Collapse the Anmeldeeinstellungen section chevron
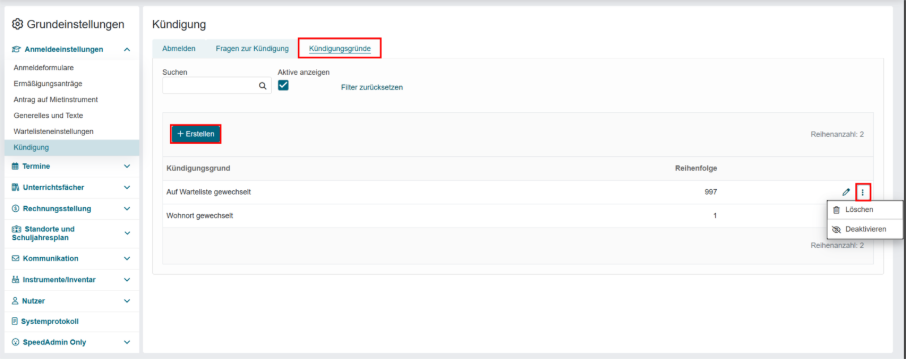906x360 pixels. coord(127,50)
